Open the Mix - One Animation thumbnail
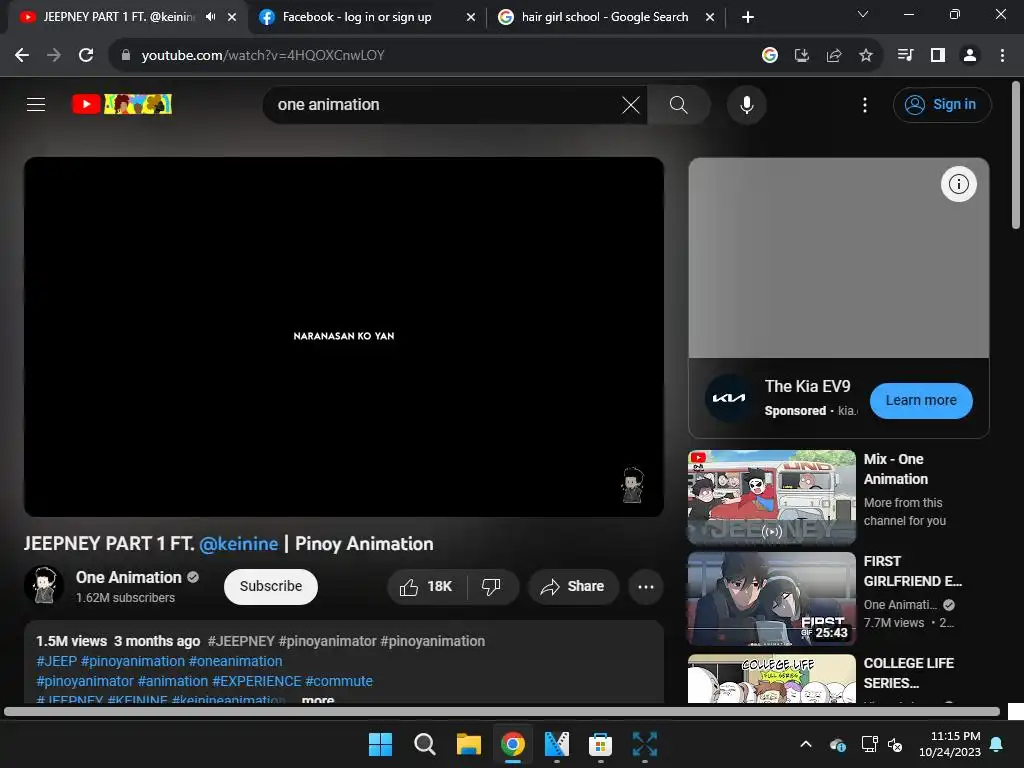Image resolution: width=1024 pixels, height=768 pixels. (771, 497)
